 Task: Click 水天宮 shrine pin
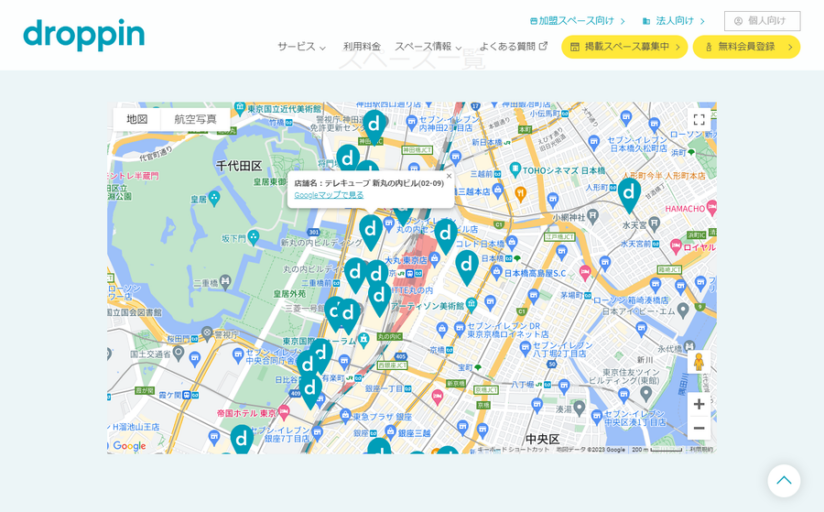coord(654,223)
